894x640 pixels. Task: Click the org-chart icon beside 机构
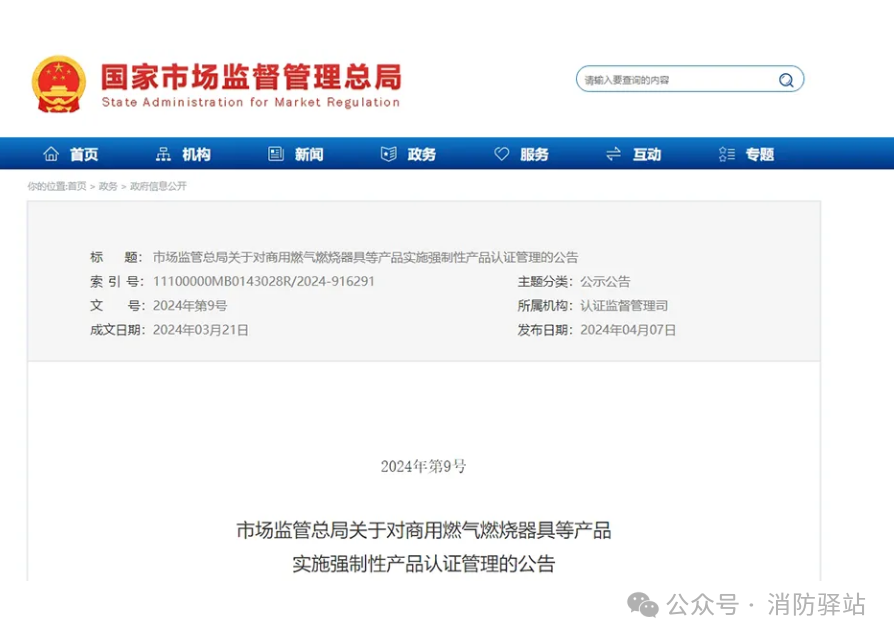click(x=164, y=154)
